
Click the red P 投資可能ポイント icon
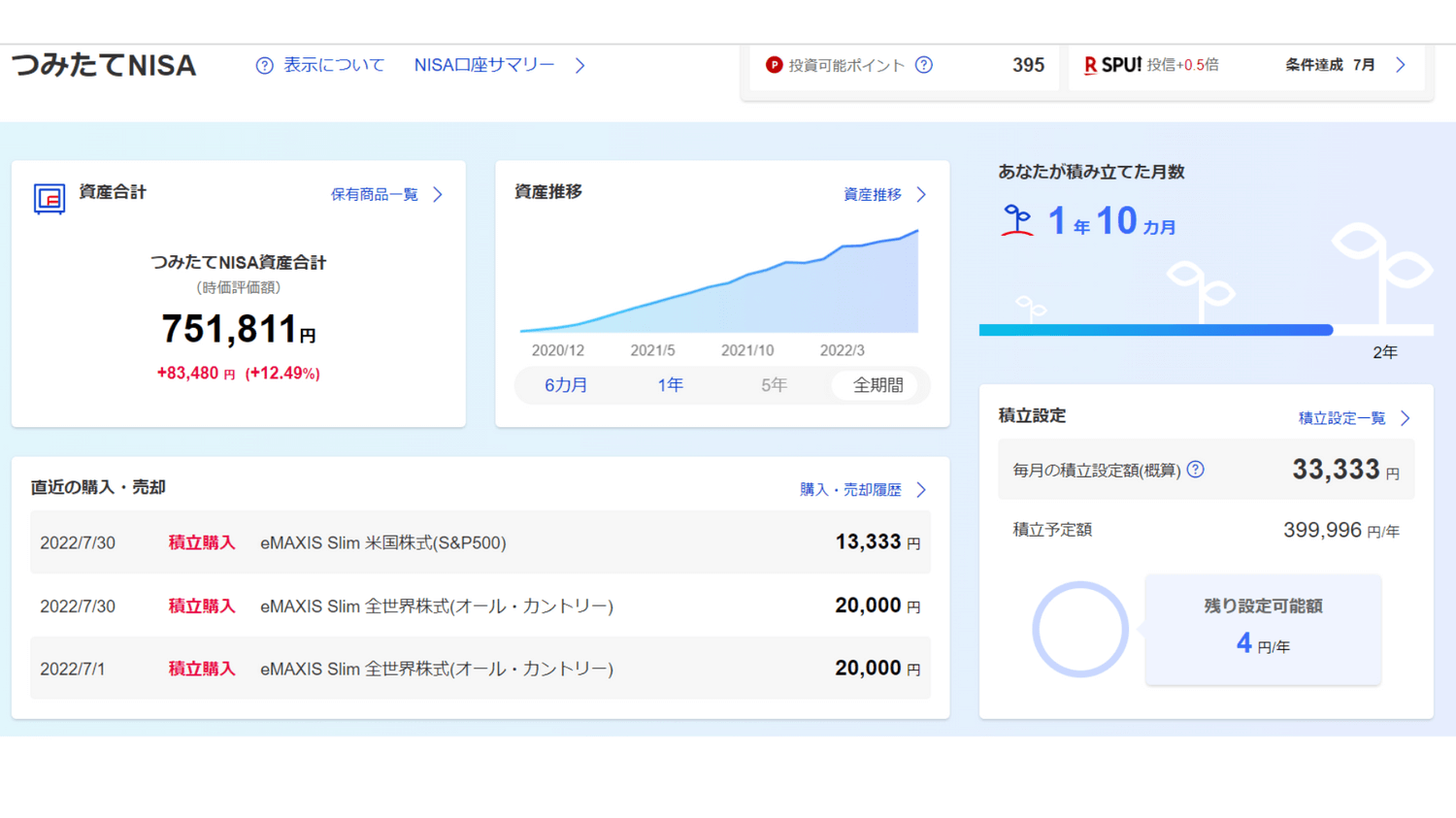coord(774,65)
